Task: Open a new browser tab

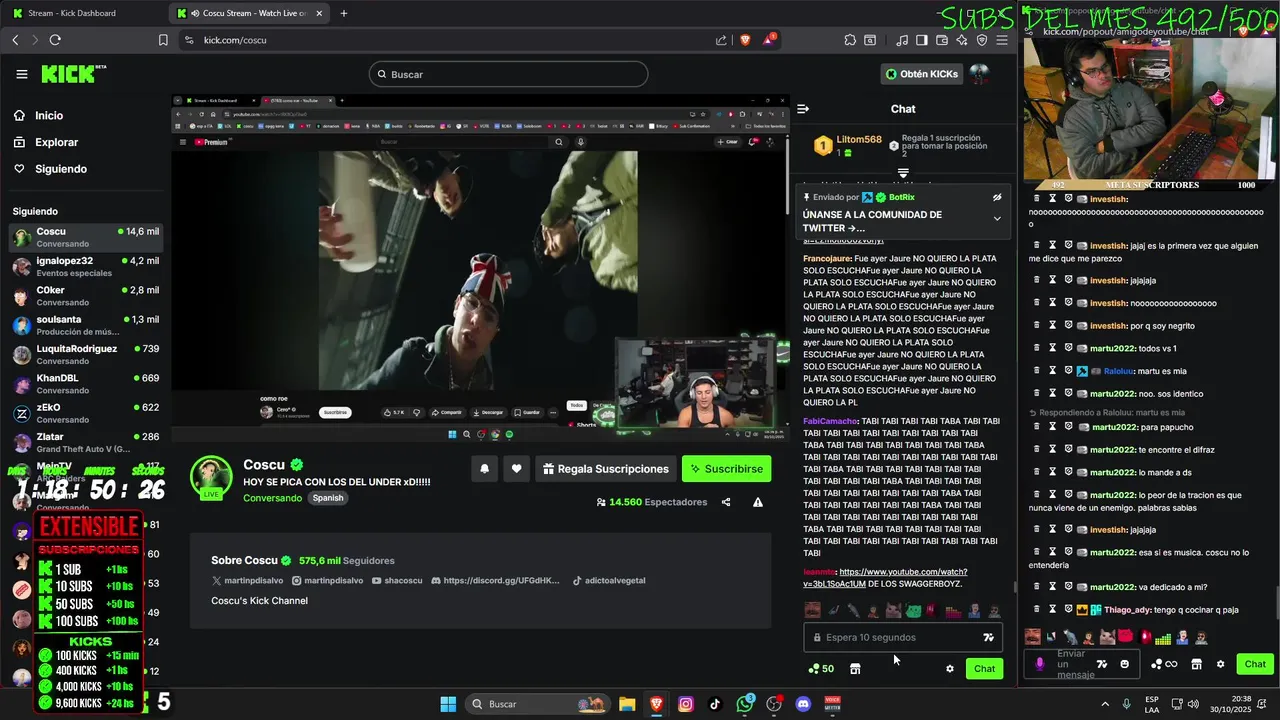Action: point(344,13)
